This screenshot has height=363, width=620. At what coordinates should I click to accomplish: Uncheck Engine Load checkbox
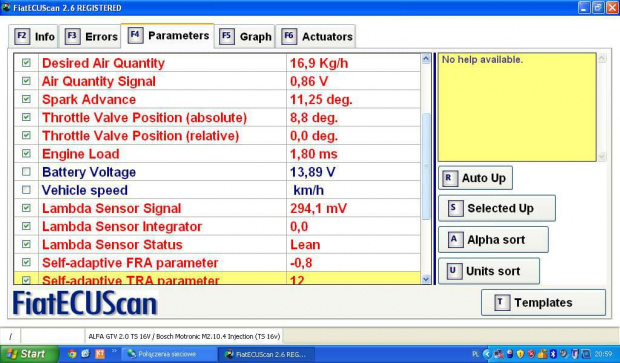pos(26,153)
